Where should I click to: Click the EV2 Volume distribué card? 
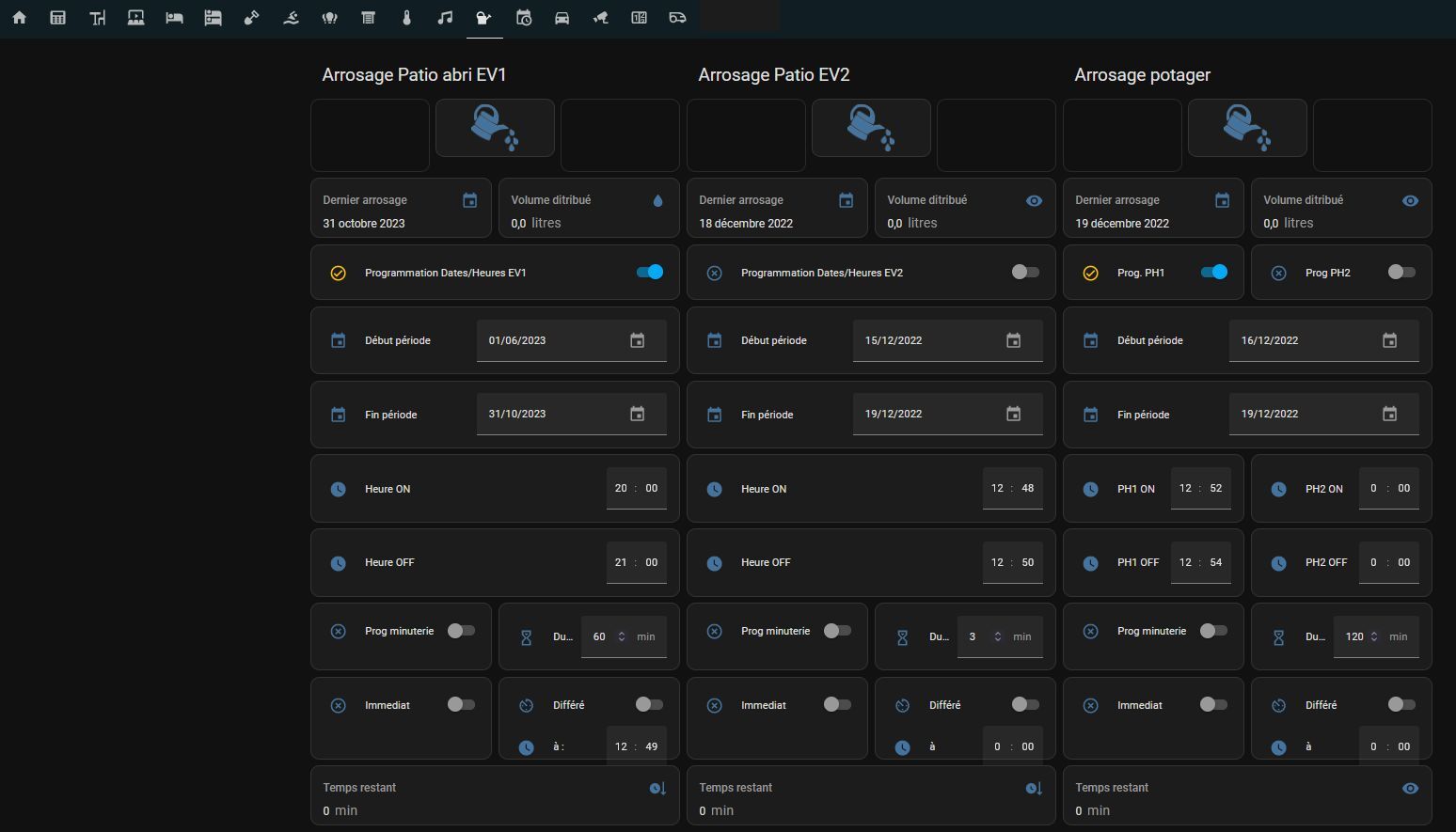click(965, 209)
